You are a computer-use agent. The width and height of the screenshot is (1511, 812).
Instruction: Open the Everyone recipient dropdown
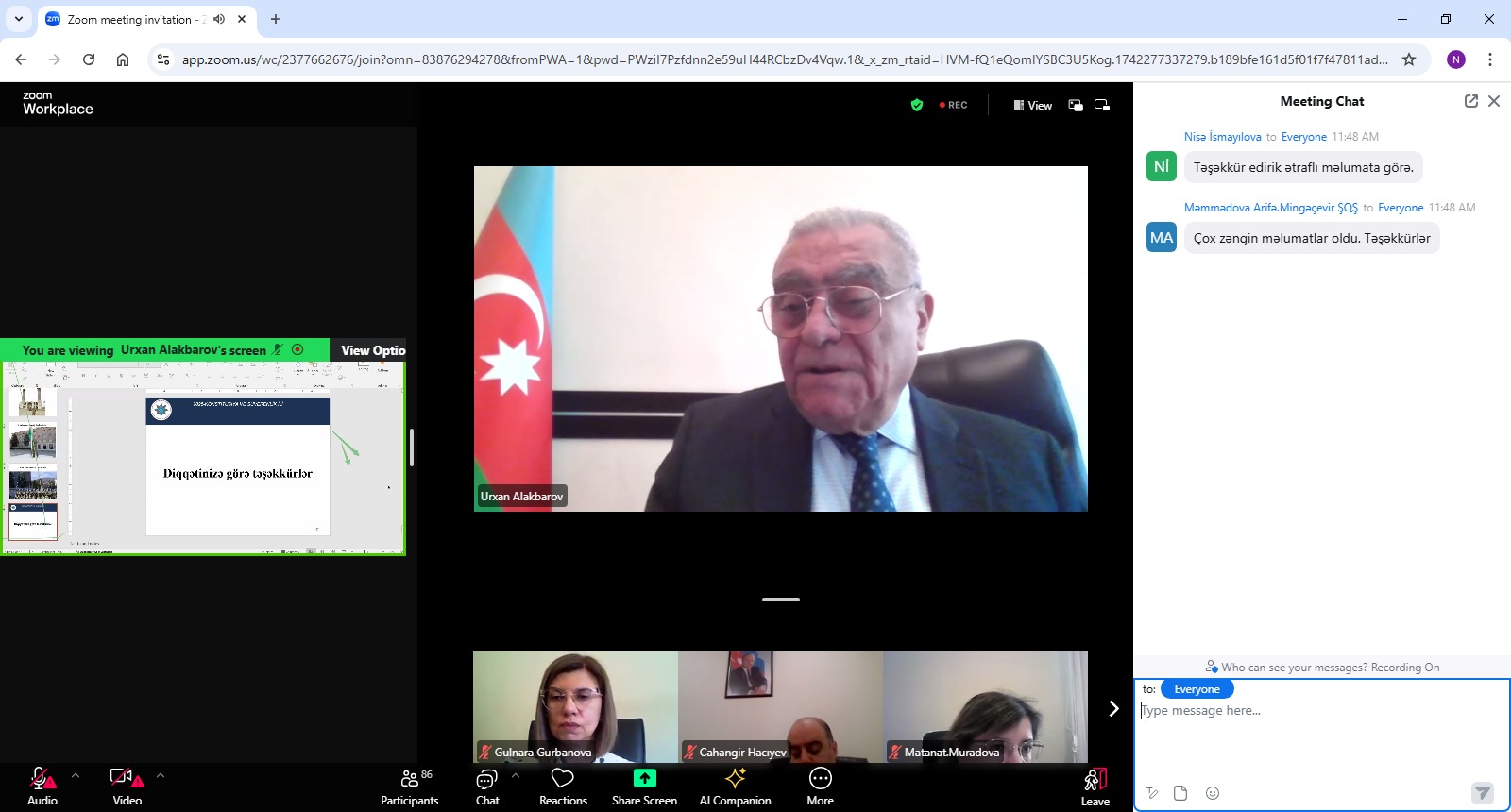1197,689
